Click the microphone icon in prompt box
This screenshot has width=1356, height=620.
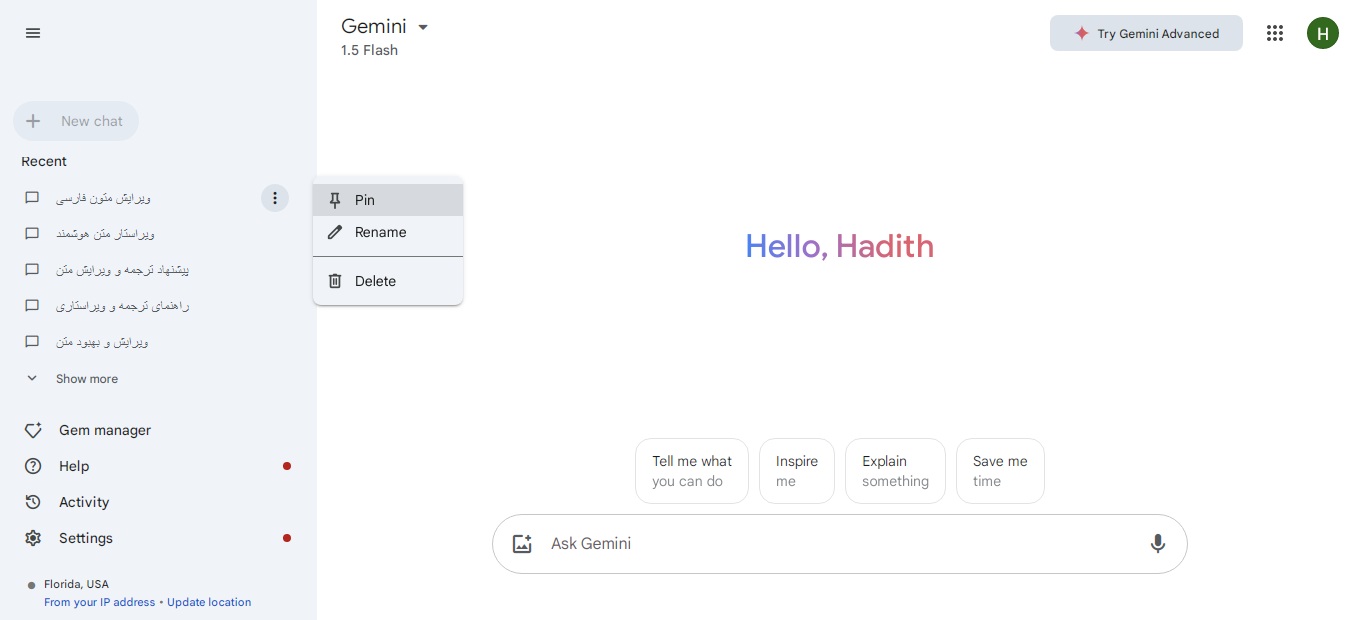pyautogui.click(x=1157, y=544)
